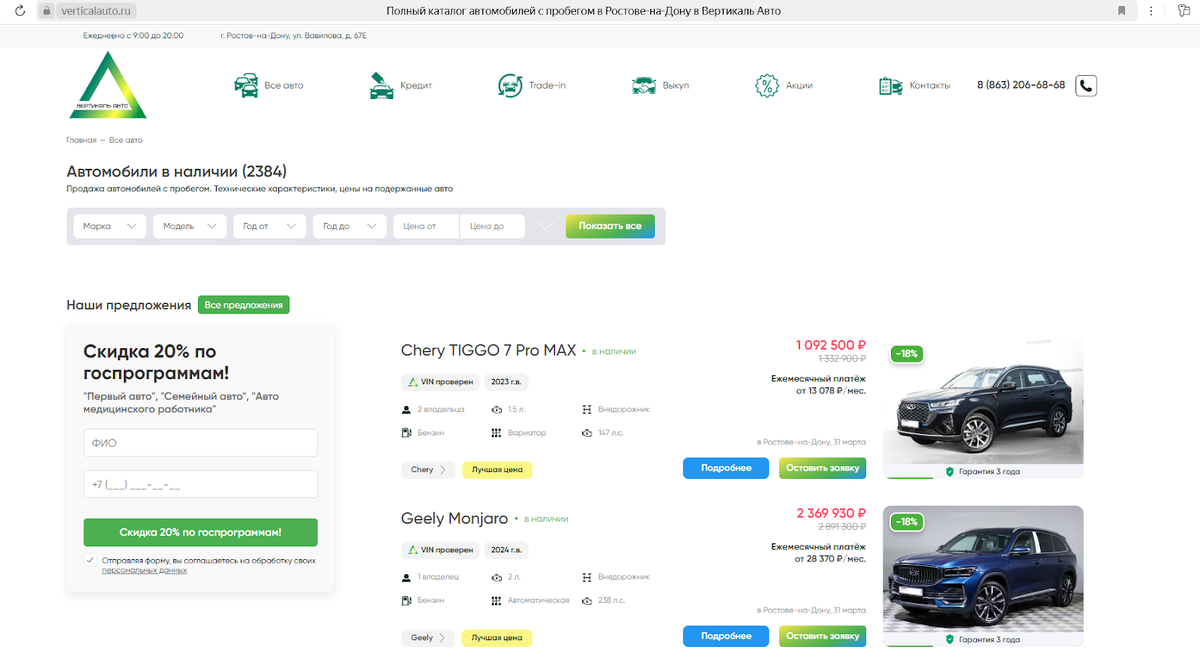Click into the ФИО input field
Viewport: 1200px width, 659px height.
200,443
